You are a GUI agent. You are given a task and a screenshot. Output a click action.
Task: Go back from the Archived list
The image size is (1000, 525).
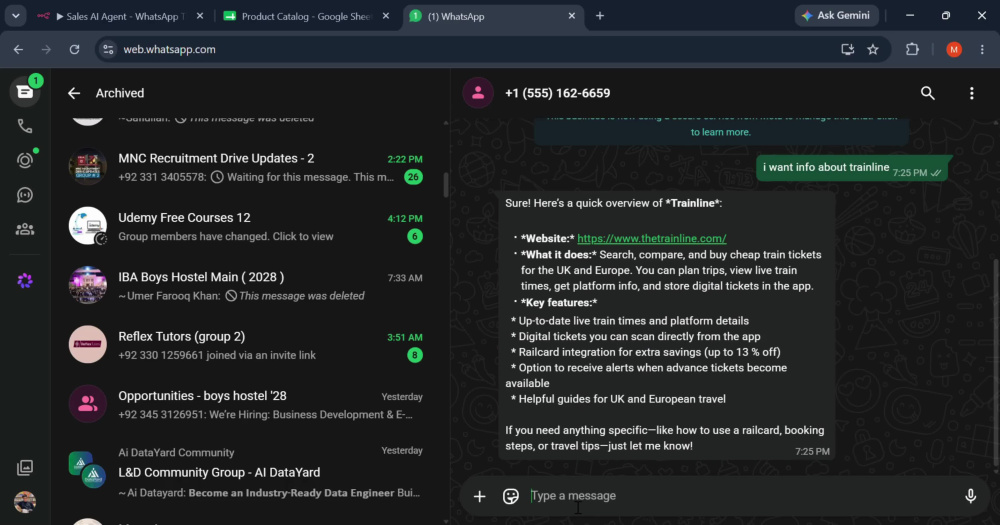coord(74,93)
